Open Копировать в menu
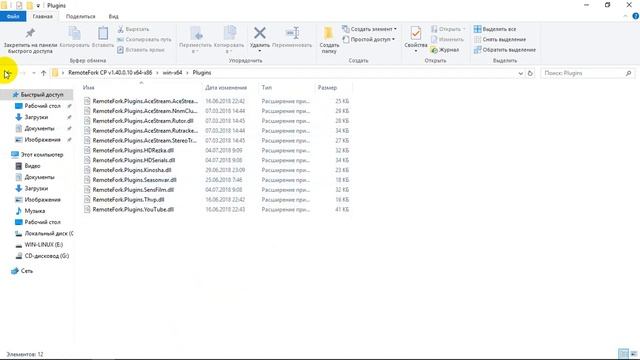This screenshot has width=640, height=360. click(229, 40)
